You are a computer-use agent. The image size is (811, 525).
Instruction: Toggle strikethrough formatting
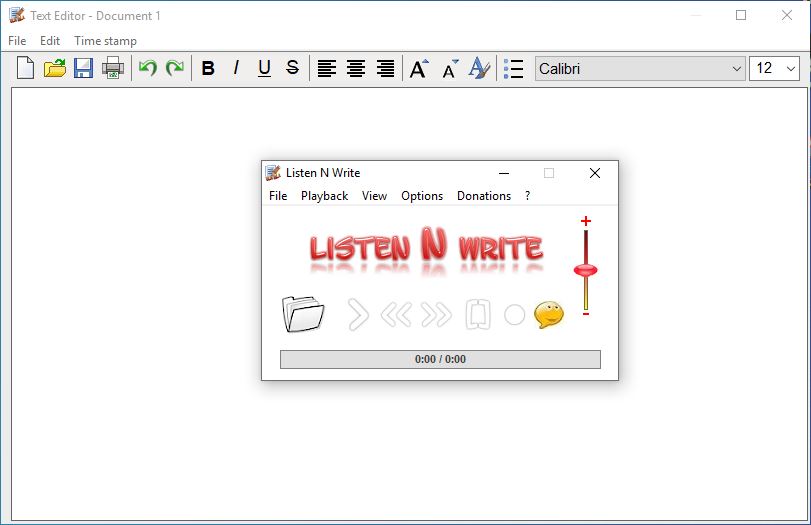[292, 68]
